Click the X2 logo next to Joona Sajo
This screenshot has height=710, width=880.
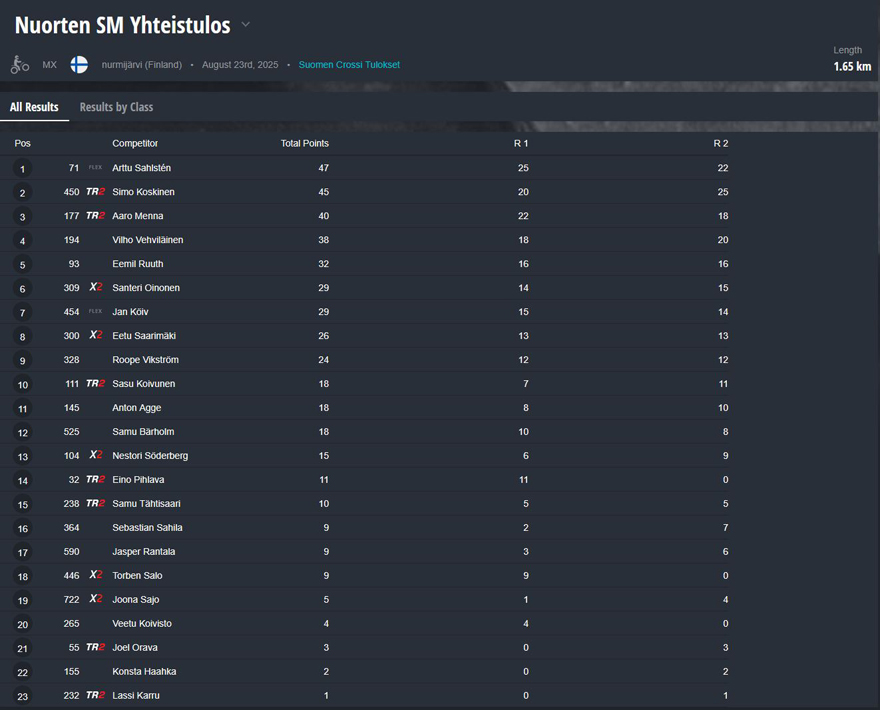coord(96,599)
